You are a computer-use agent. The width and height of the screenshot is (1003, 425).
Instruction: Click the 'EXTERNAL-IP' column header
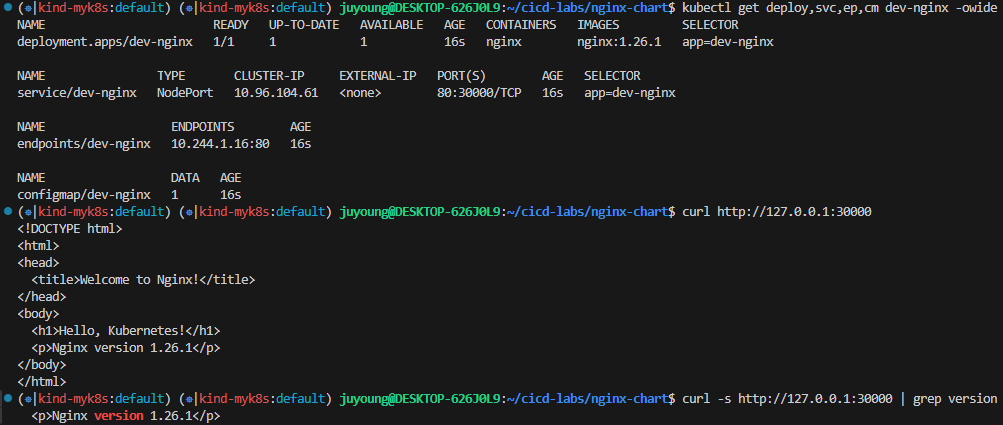377,76
